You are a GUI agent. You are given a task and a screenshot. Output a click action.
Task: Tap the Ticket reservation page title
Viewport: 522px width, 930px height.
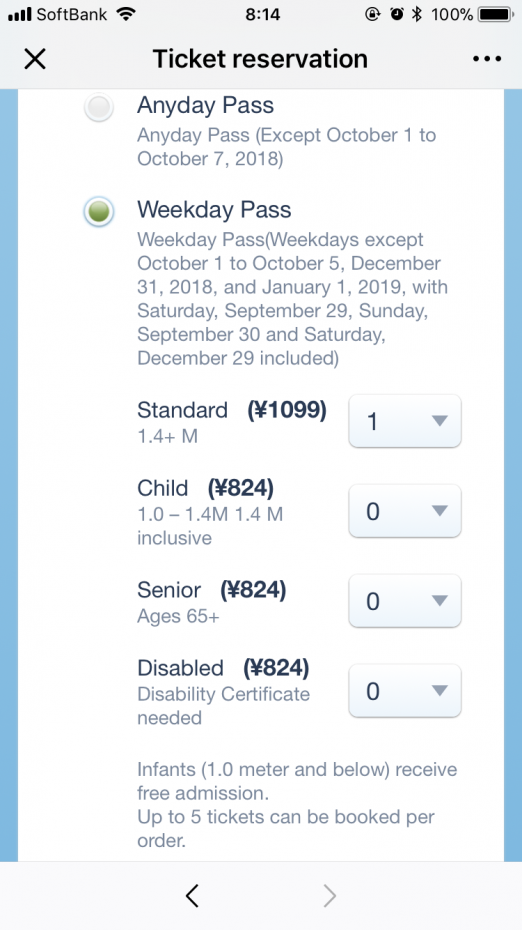tap(260, 59)
